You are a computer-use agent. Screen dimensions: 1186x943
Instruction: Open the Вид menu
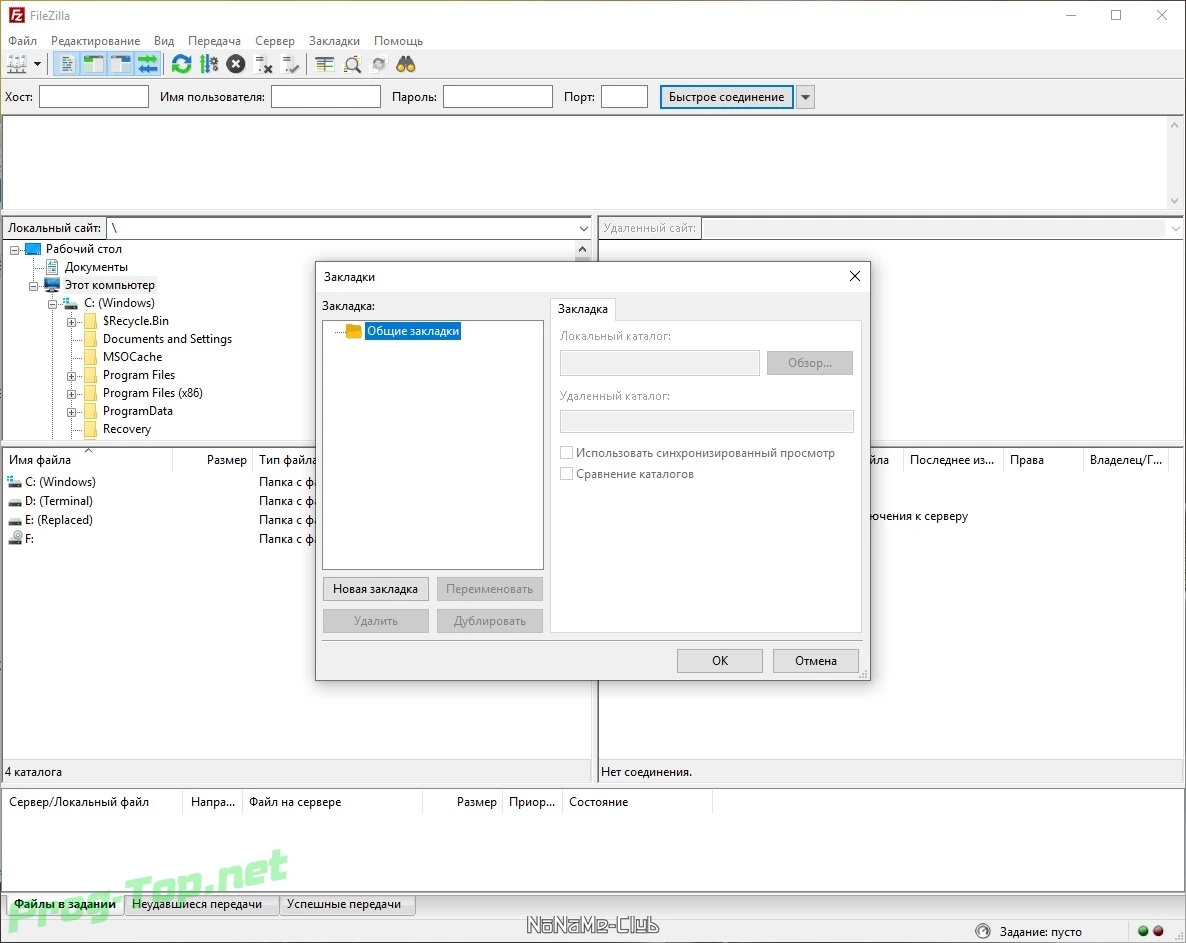click(164, 41)
